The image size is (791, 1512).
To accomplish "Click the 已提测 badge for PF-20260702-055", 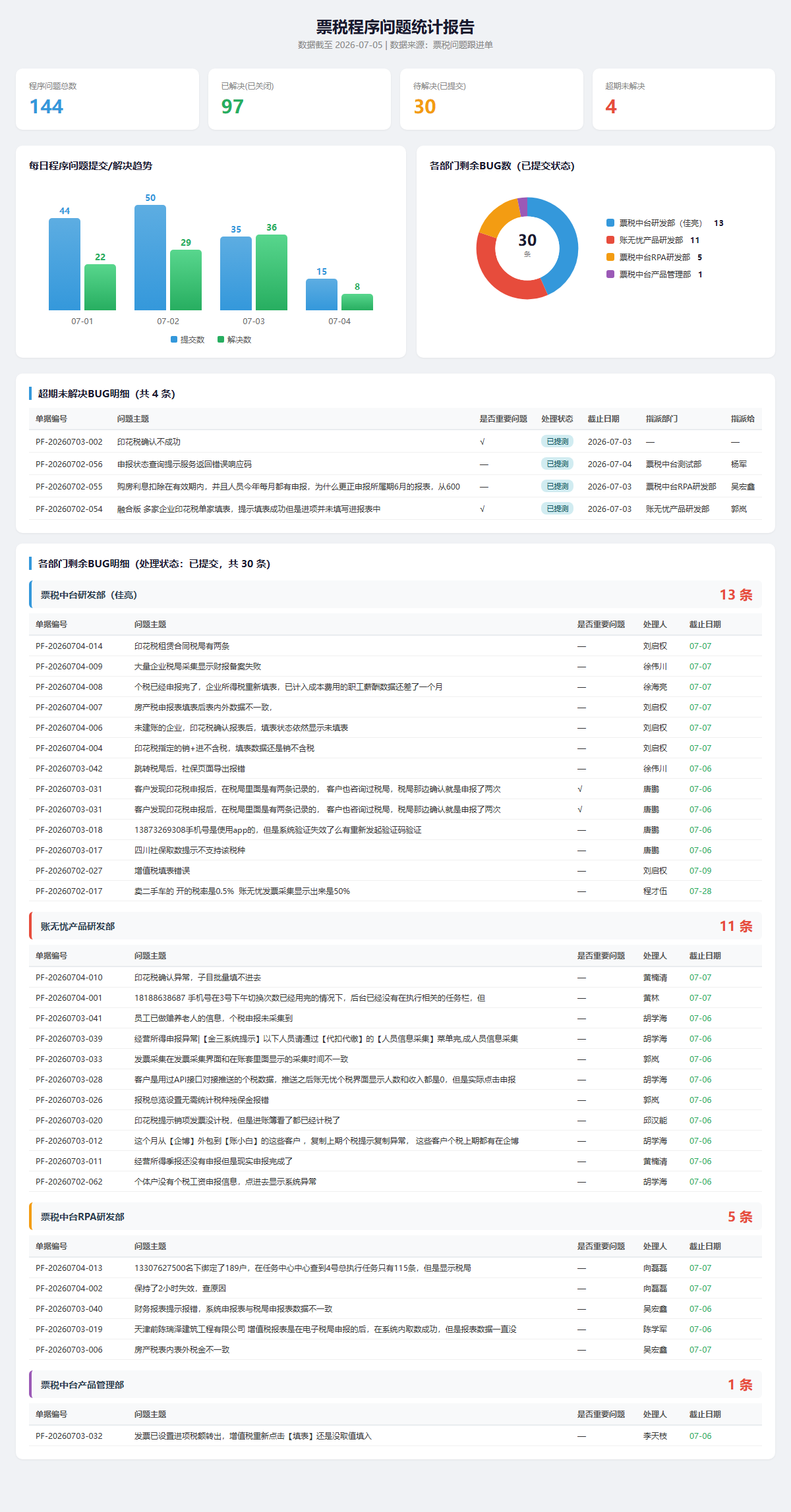I will tap(558, 486).
